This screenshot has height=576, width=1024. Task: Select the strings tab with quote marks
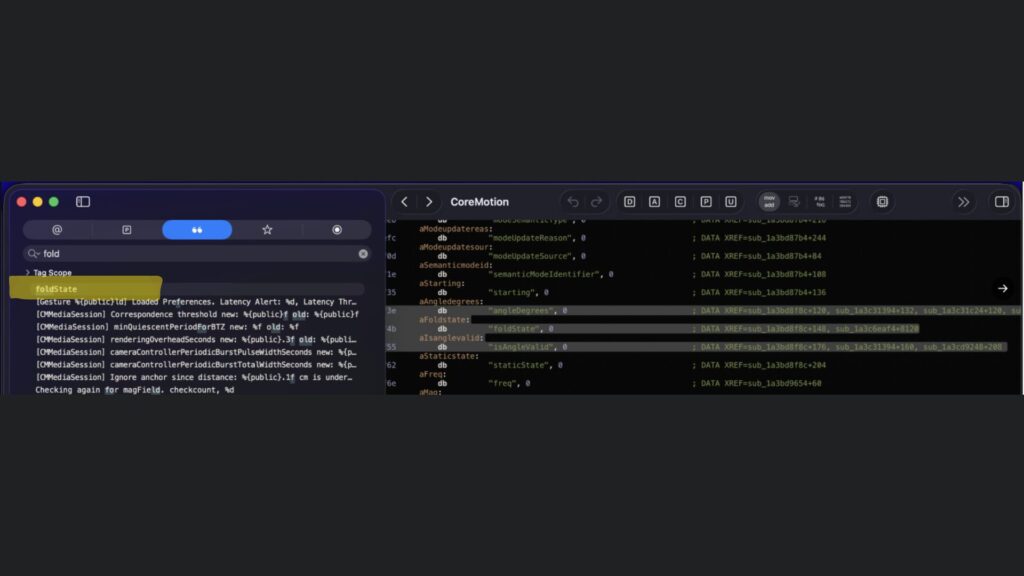(197, 230)
